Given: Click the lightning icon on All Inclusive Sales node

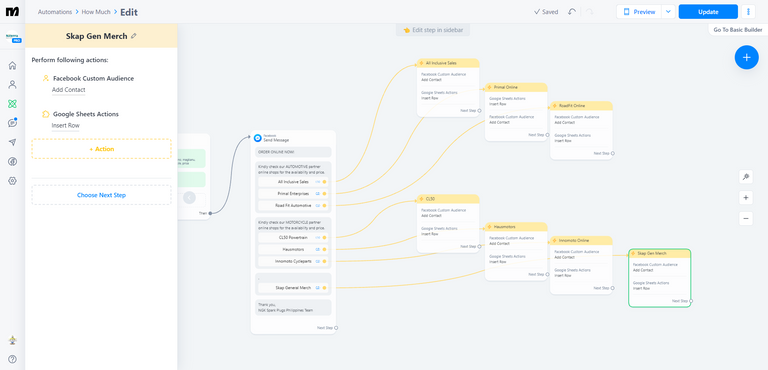Looking at the screenshot, I should [x=421, y=63].
